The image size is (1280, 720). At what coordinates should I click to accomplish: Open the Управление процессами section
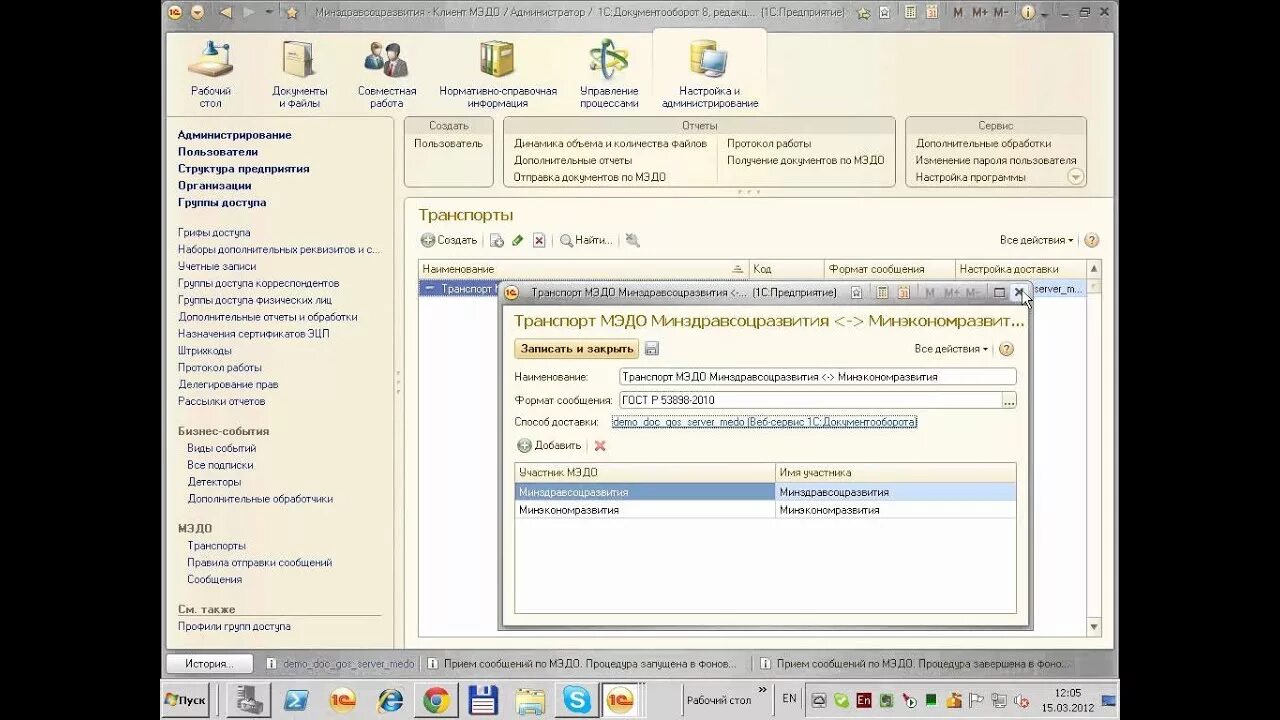tap(609, 74)
